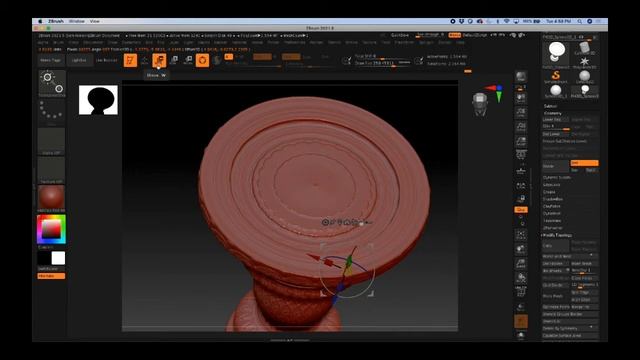Adjust the SDiv slider
Viewport: 640px width, 360px height.
(x=556, y=127)
